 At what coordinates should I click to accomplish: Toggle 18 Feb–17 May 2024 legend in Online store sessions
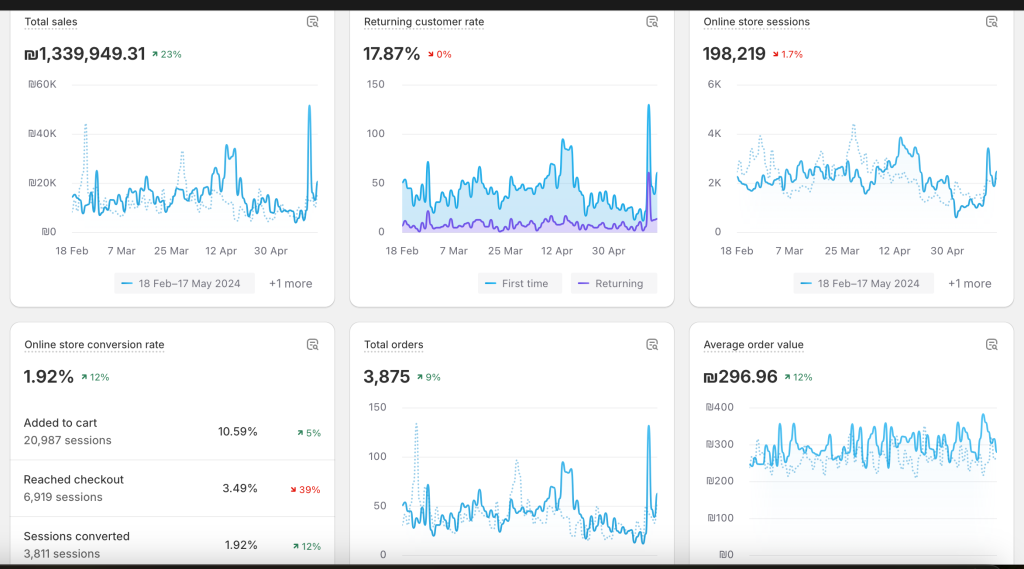click(x=863, y=284)
